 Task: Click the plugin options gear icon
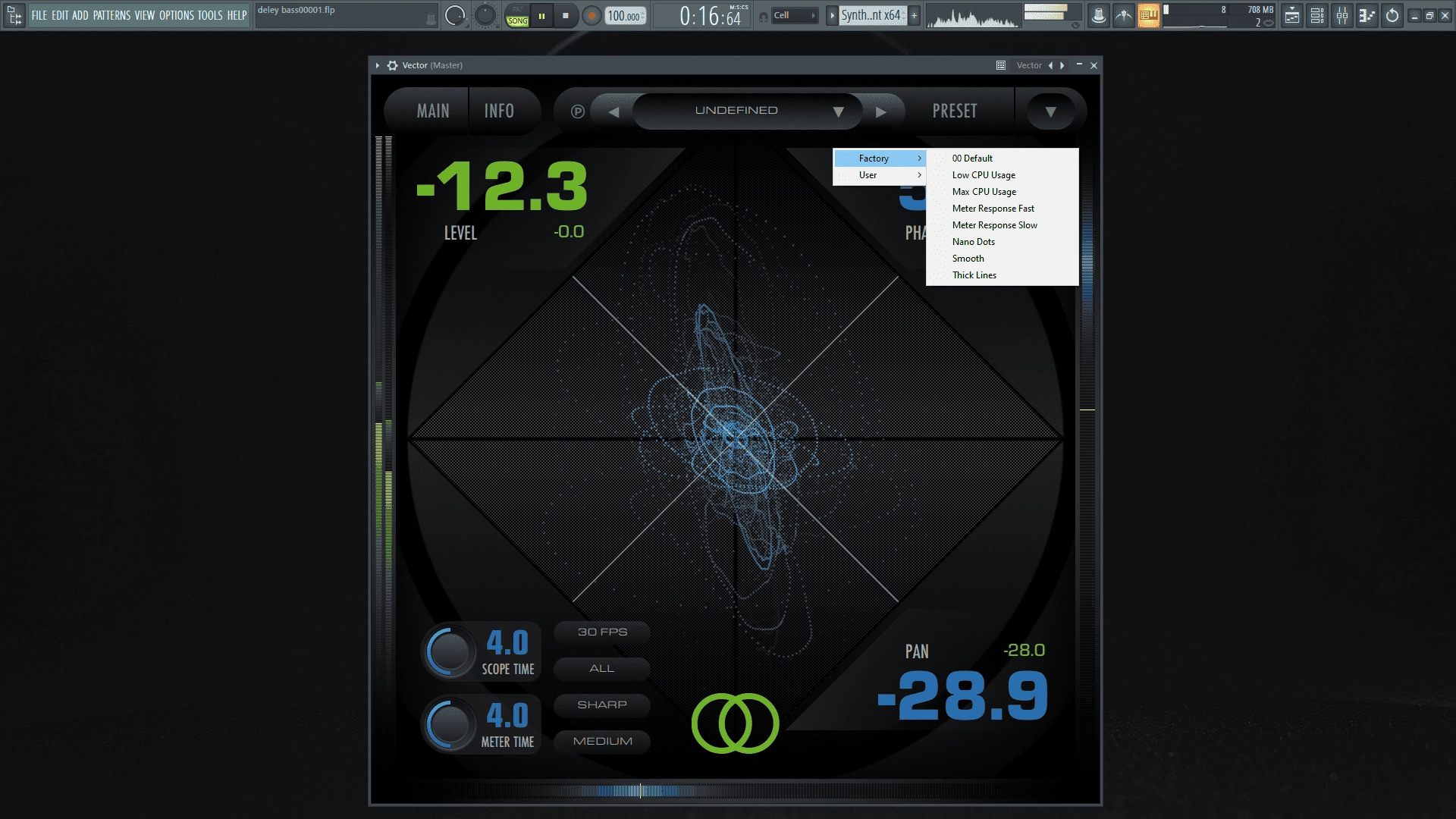[392, 65]
